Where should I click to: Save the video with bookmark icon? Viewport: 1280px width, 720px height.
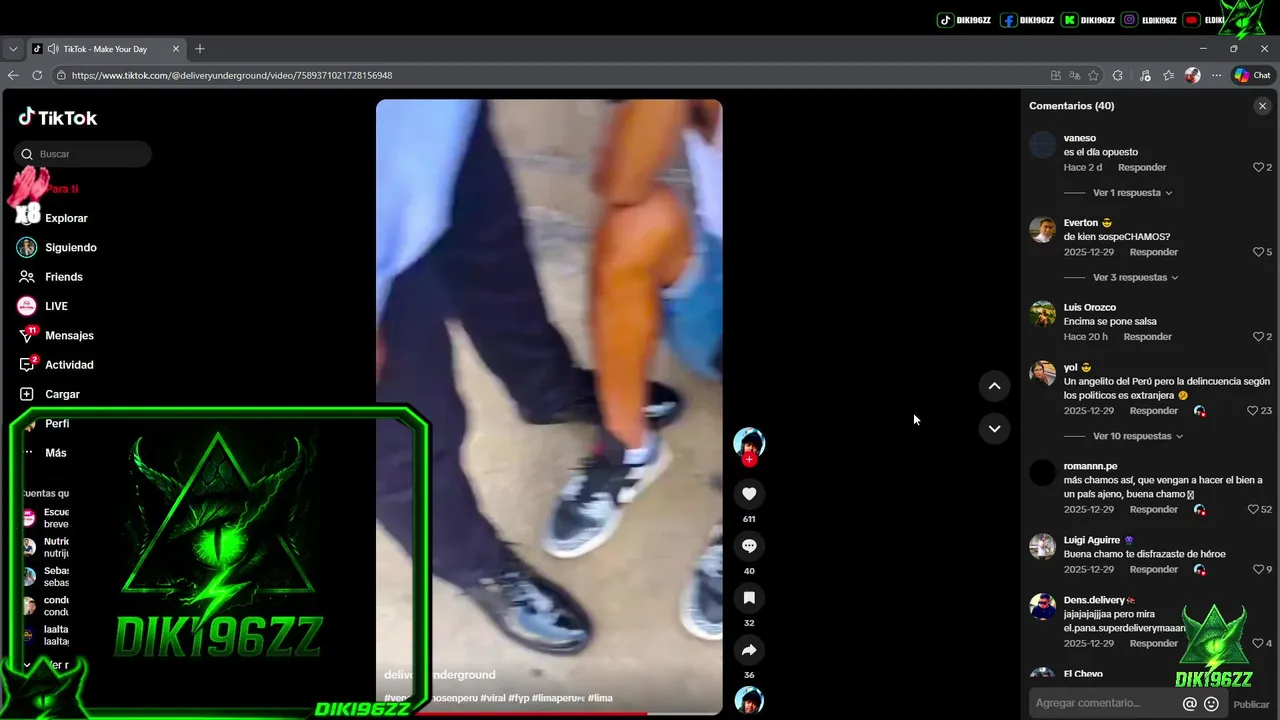tap(749, 597)
